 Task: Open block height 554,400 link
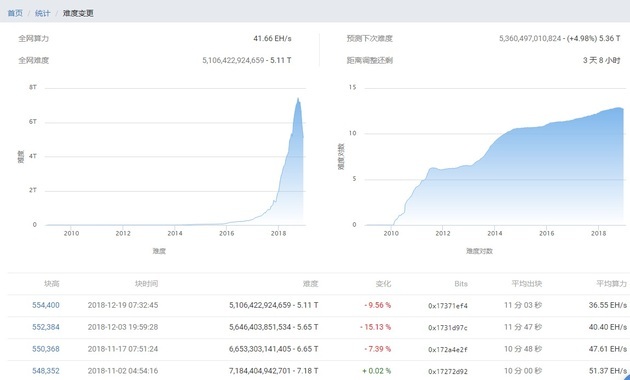46,305
